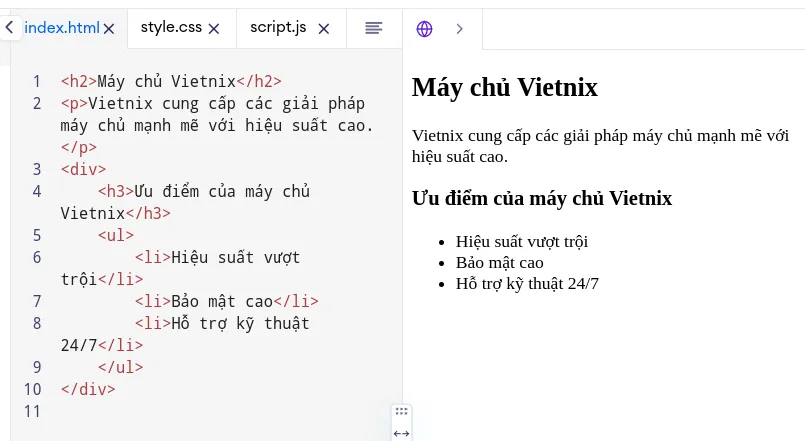Click 'Hiệu suất vượt trội' list item in preview
Viewport: 805px width, 441px height.
pyautogui.click(x=522, y=242)
